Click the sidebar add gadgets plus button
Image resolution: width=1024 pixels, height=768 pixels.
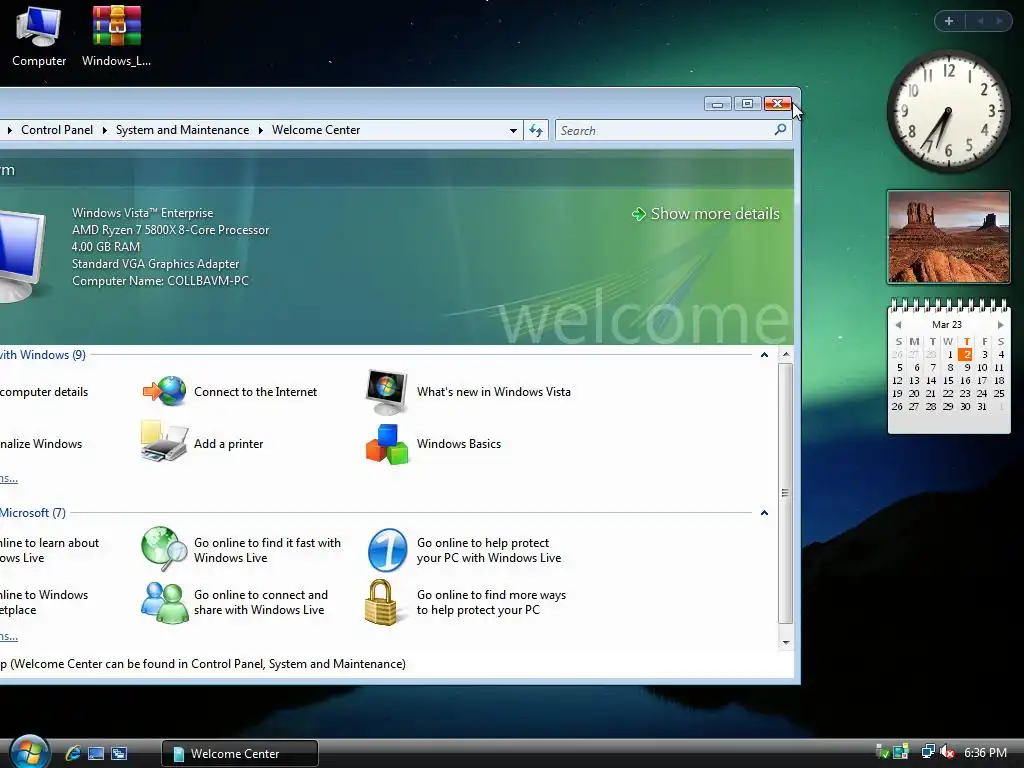(949, 21)
